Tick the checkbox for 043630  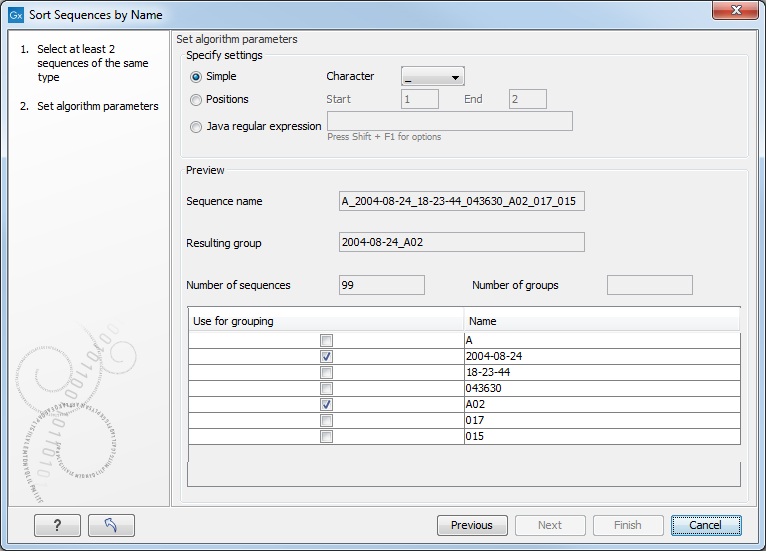326,389
